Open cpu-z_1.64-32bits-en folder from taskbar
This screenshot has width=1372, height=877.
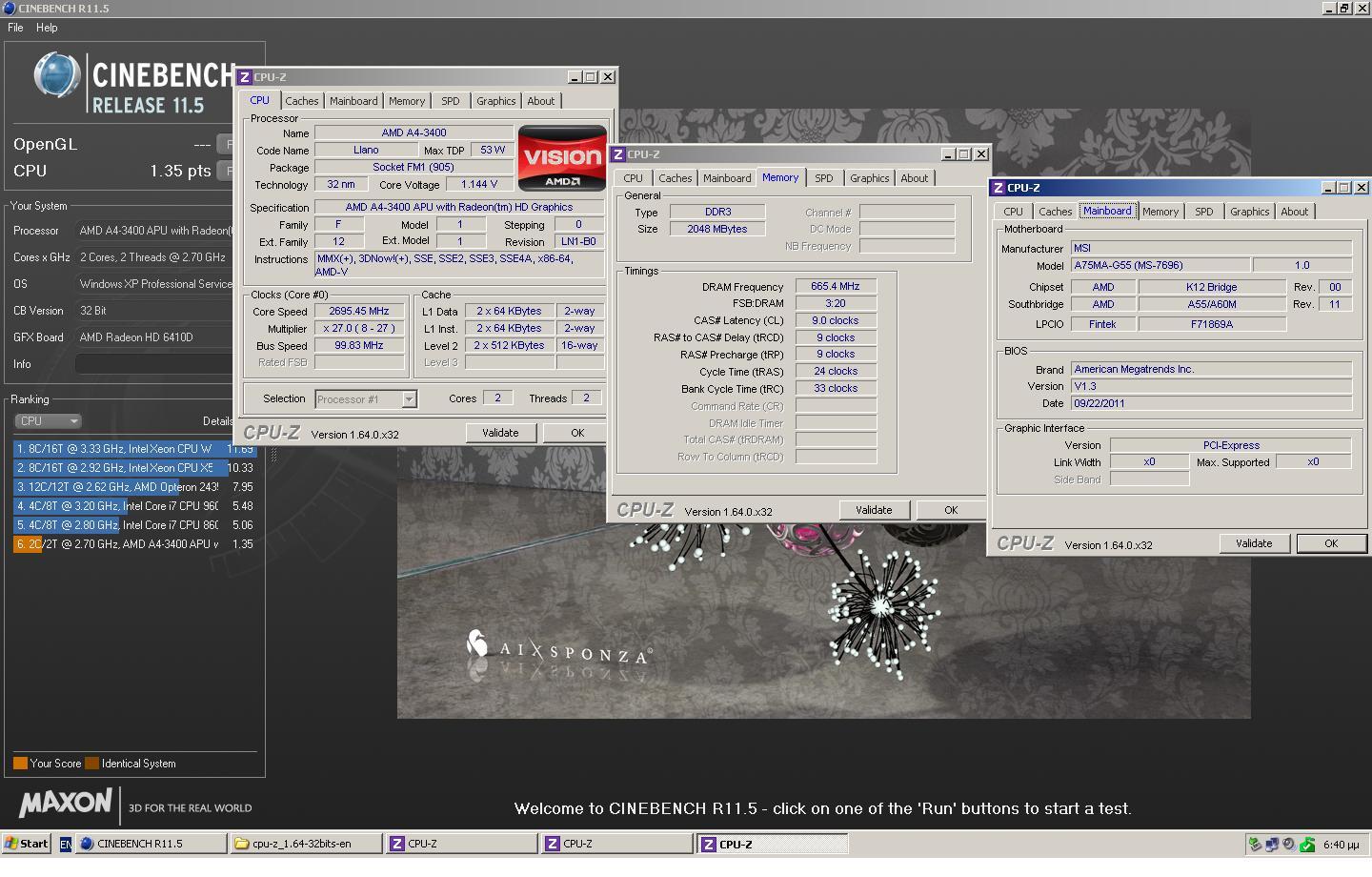307,844
